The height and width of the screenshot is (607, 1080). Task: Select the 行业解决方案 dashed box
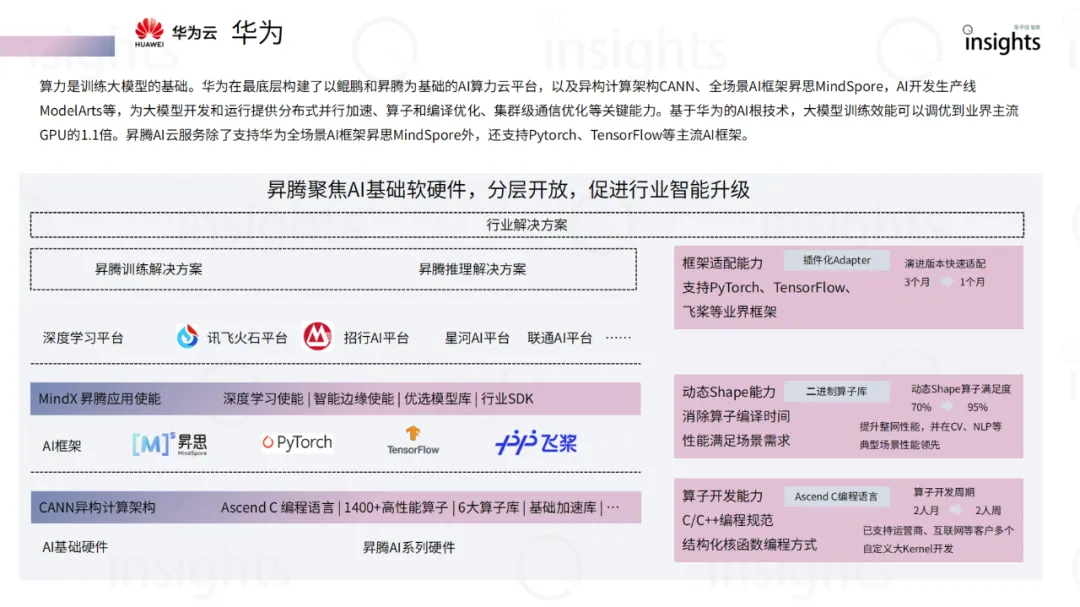click(527, 225)
